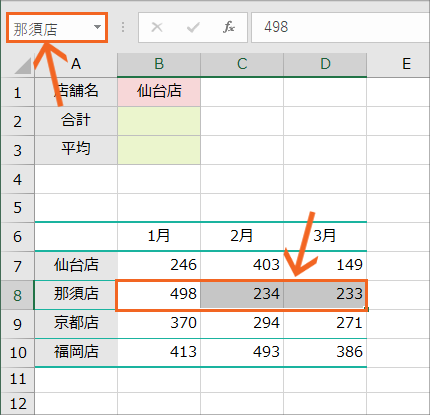430x415 pixels.
Task: Click the cell with value 234
Action: [x=242, y=295]
